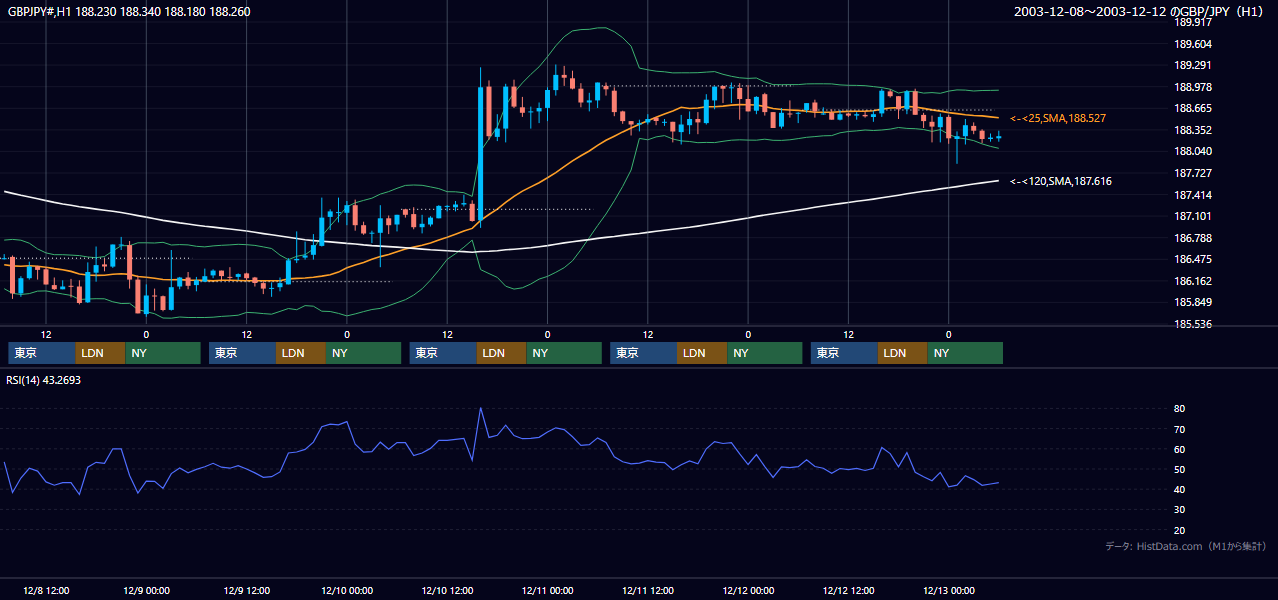This screenshot has width=1278, height=600.
Task: Click the 12/10 00:00 time axis label
Action: click(347, 590)
